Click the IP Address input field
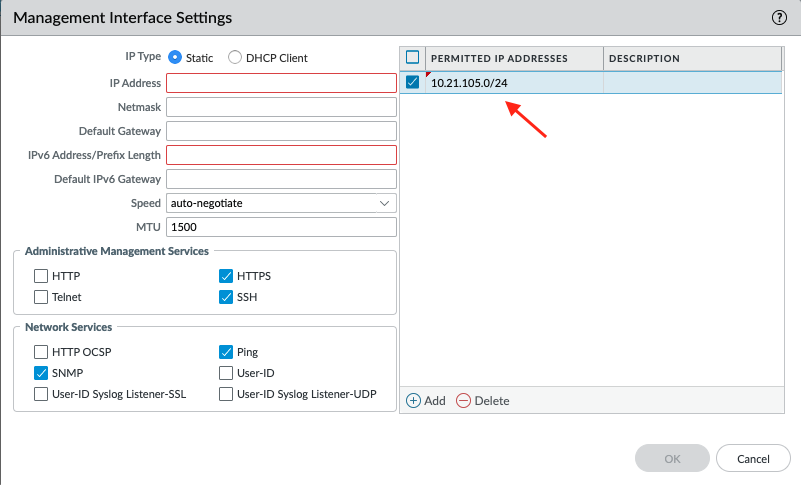This screenshot has height=485, width=801. pyautogui.click(x=281, y=83)
